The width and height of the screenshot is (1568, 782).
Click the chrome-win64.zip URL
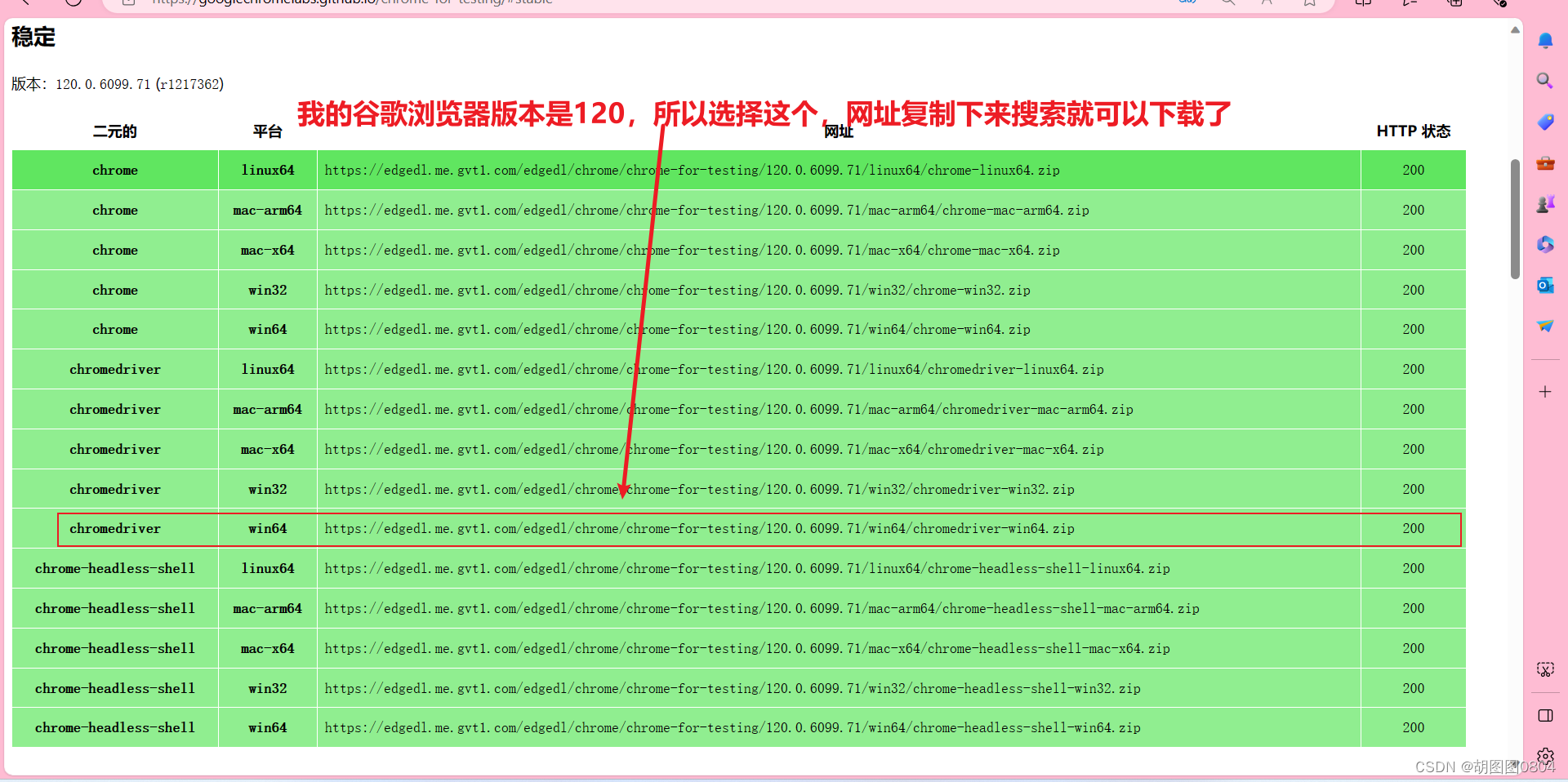click(677, 330)
